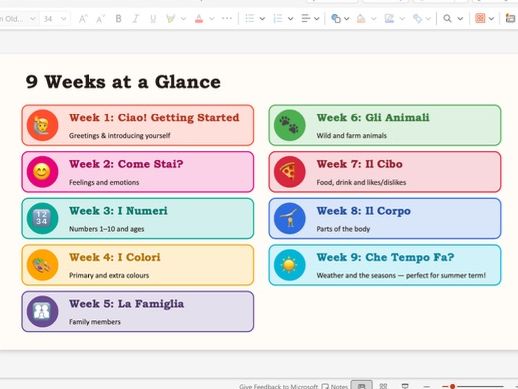Image resolution: width=518 pixels, height=389 pixels.
Task: Open the Shapes gallery icon
Action: pos(336,19)
